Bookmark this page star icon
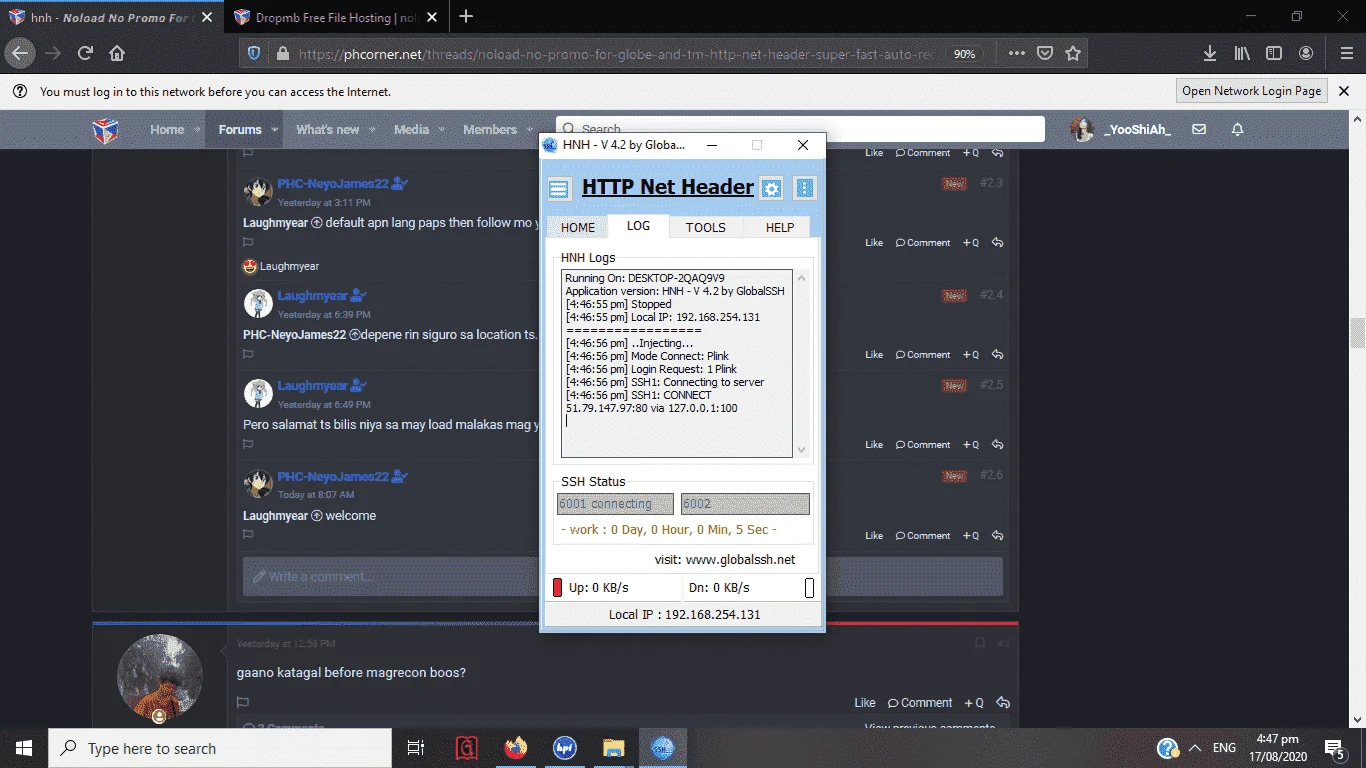 (1073, 54)
